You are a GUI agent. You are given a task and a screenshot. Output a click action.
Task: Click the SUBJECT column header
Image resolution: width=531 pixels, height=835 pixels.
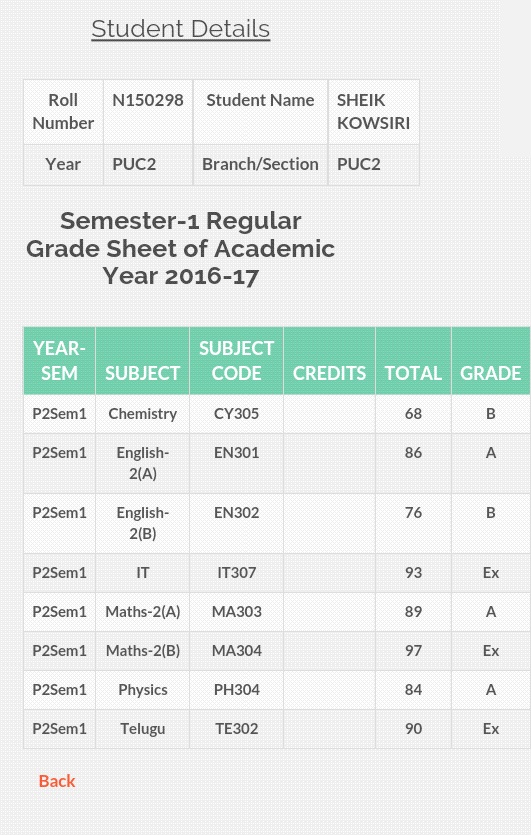coord(142,361)
